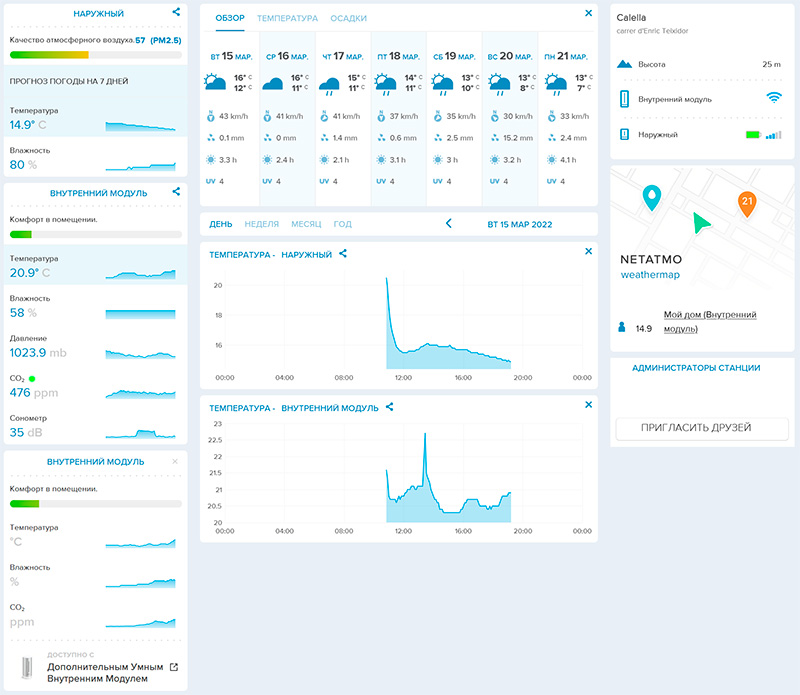This screenshot has width=800, height=695.
Task: Click share icon in first Внутренний модуль panel
Action: tap(176, 191)
